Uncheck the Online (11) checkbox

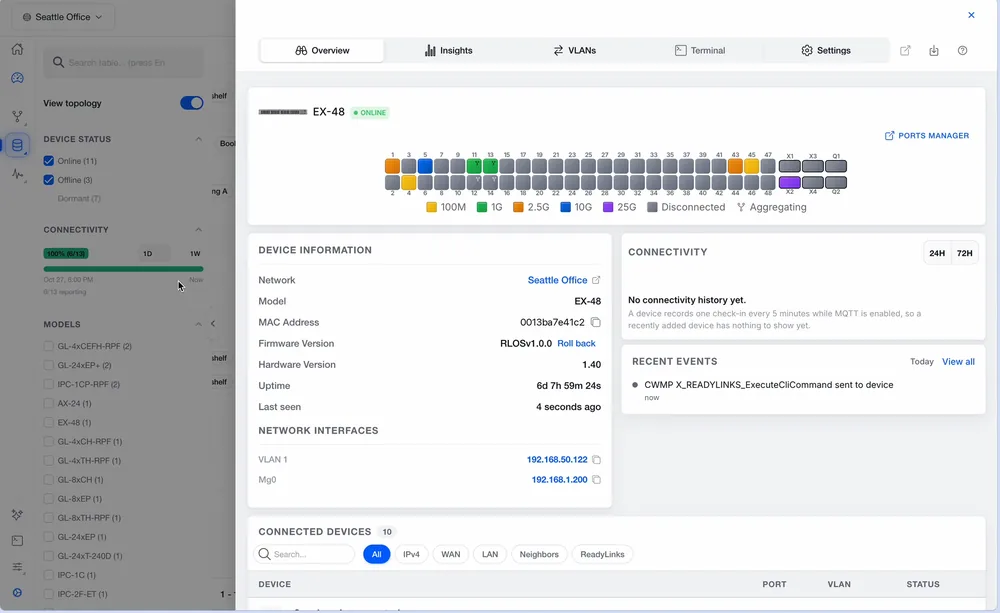pyautogui.click(x=48, y=161)
